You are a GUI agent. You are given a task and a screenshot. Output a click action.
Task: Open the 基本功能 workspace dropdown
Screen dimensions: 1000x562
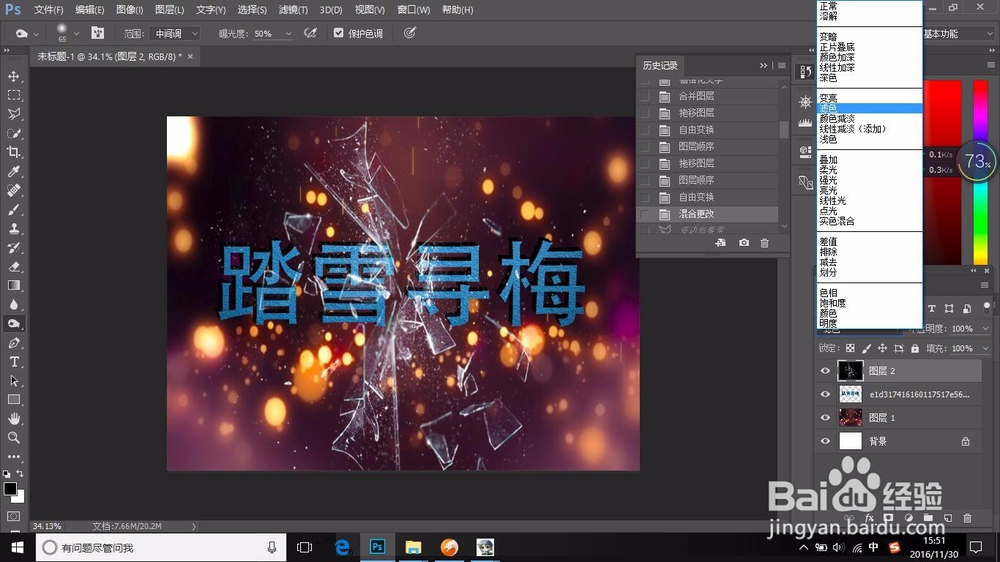pyautogui.click(x=959, y=33)
